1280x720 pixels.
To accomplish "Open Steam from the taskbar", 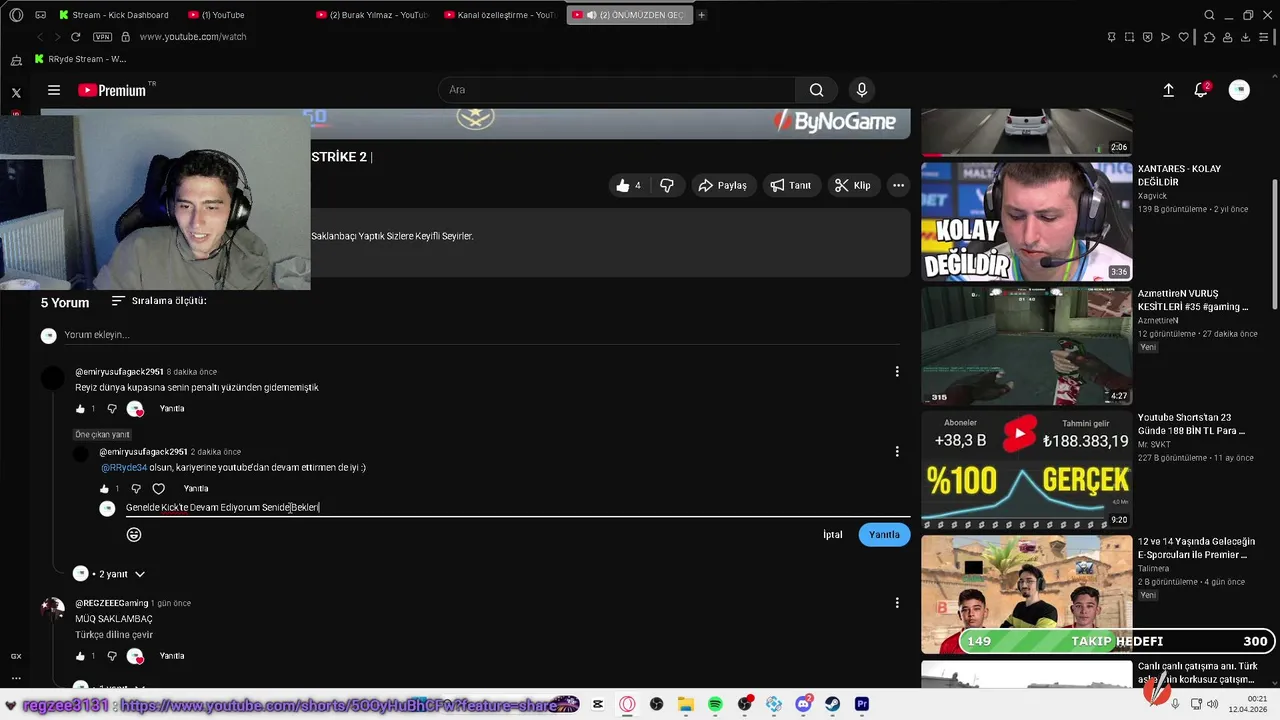I will pos(832,704).
